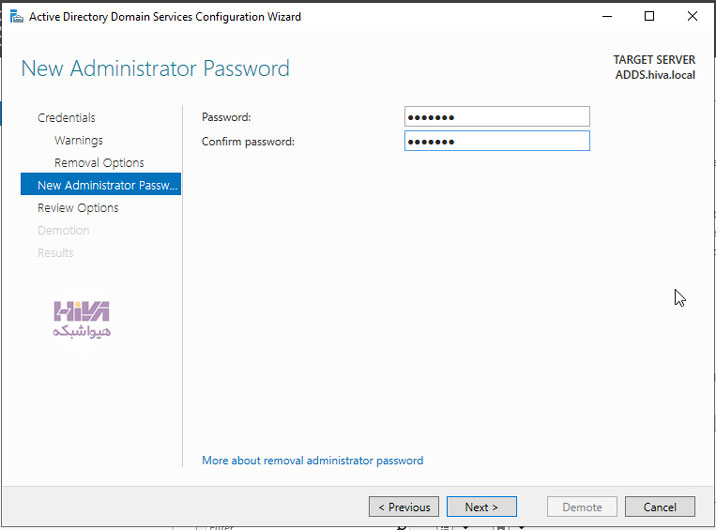Click the ADDS.hiva.local target server label
The height and width of the screenshot is (530, 716).
coord(655,75)
